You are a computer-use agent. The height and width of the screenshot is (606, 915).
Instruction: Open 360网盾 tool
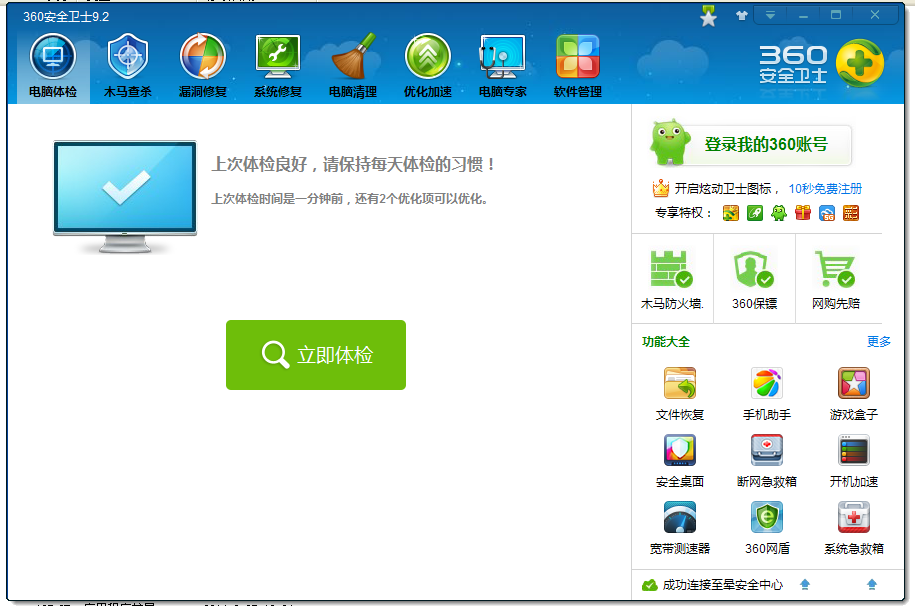[x=767, y=528]
